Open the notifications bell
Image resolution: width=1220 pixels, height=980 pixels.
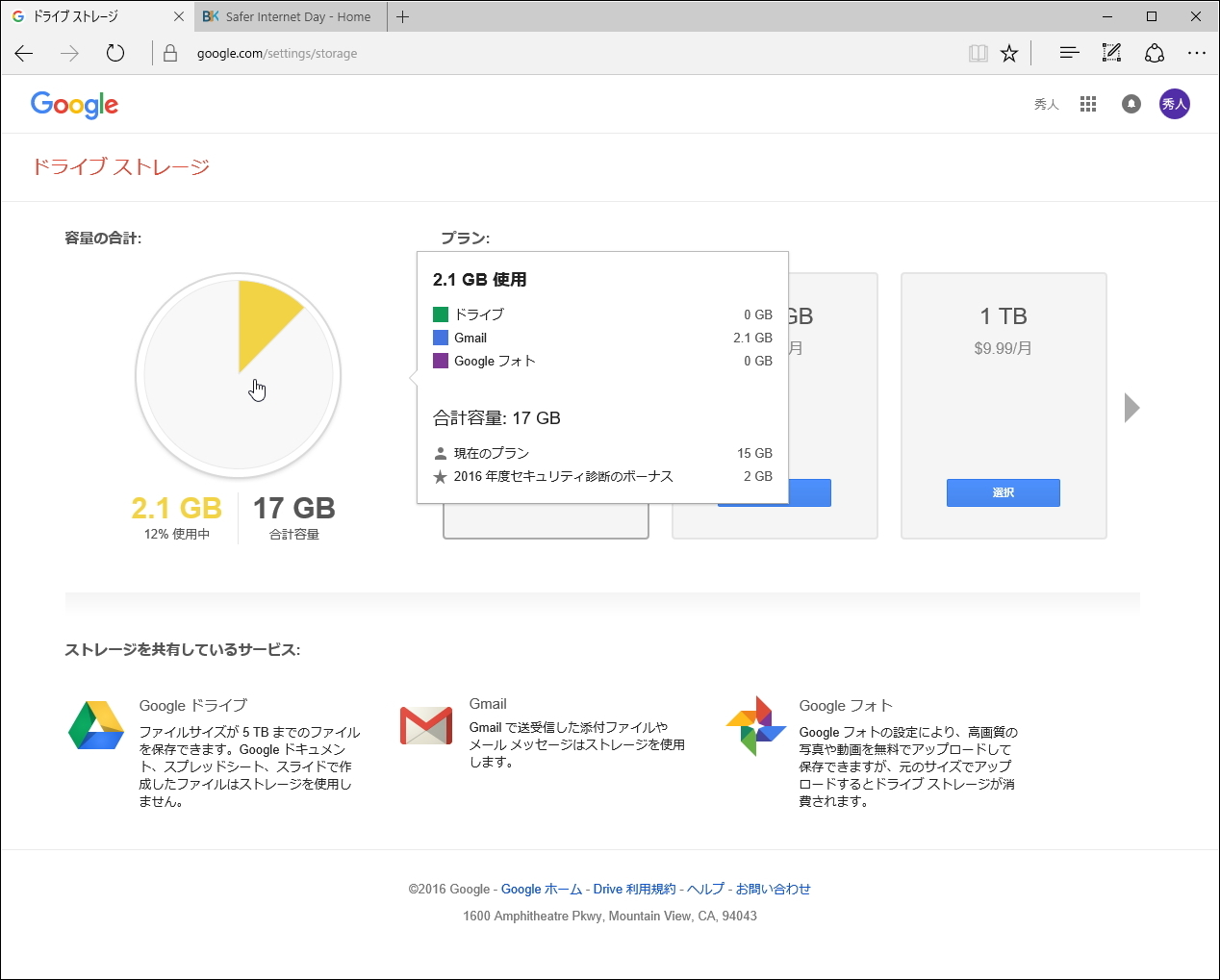pyautogui.click(x=1131, y=104)
